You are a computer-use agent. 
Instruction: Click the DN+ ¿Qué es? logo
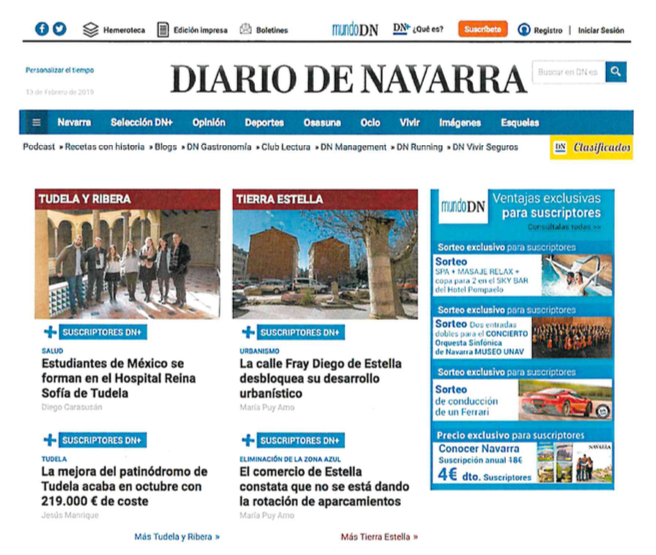(418, 29)
